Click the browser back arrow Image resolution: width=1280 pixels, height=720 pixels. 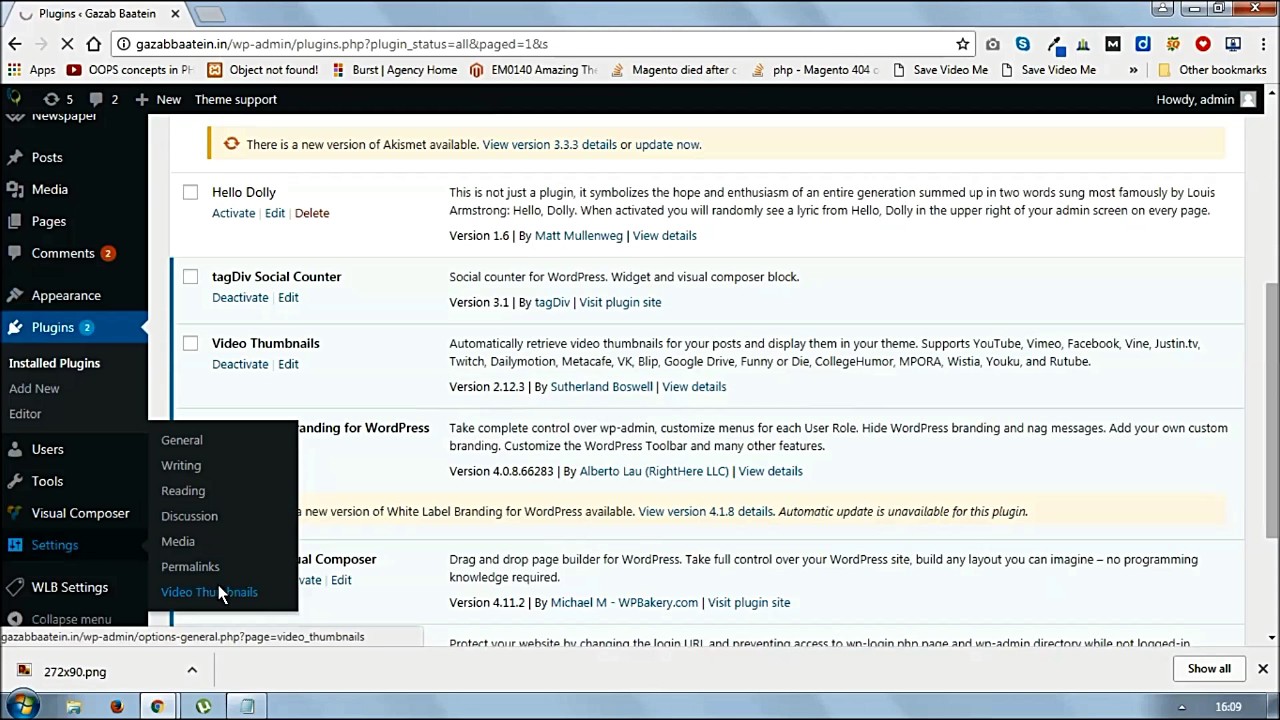pos(15,44)
